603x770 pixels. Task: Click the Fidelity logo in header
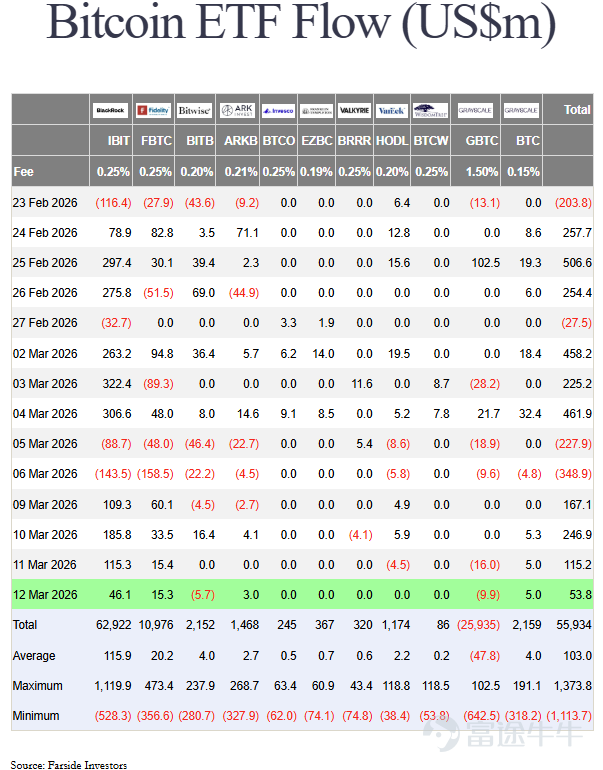(153, 110)
